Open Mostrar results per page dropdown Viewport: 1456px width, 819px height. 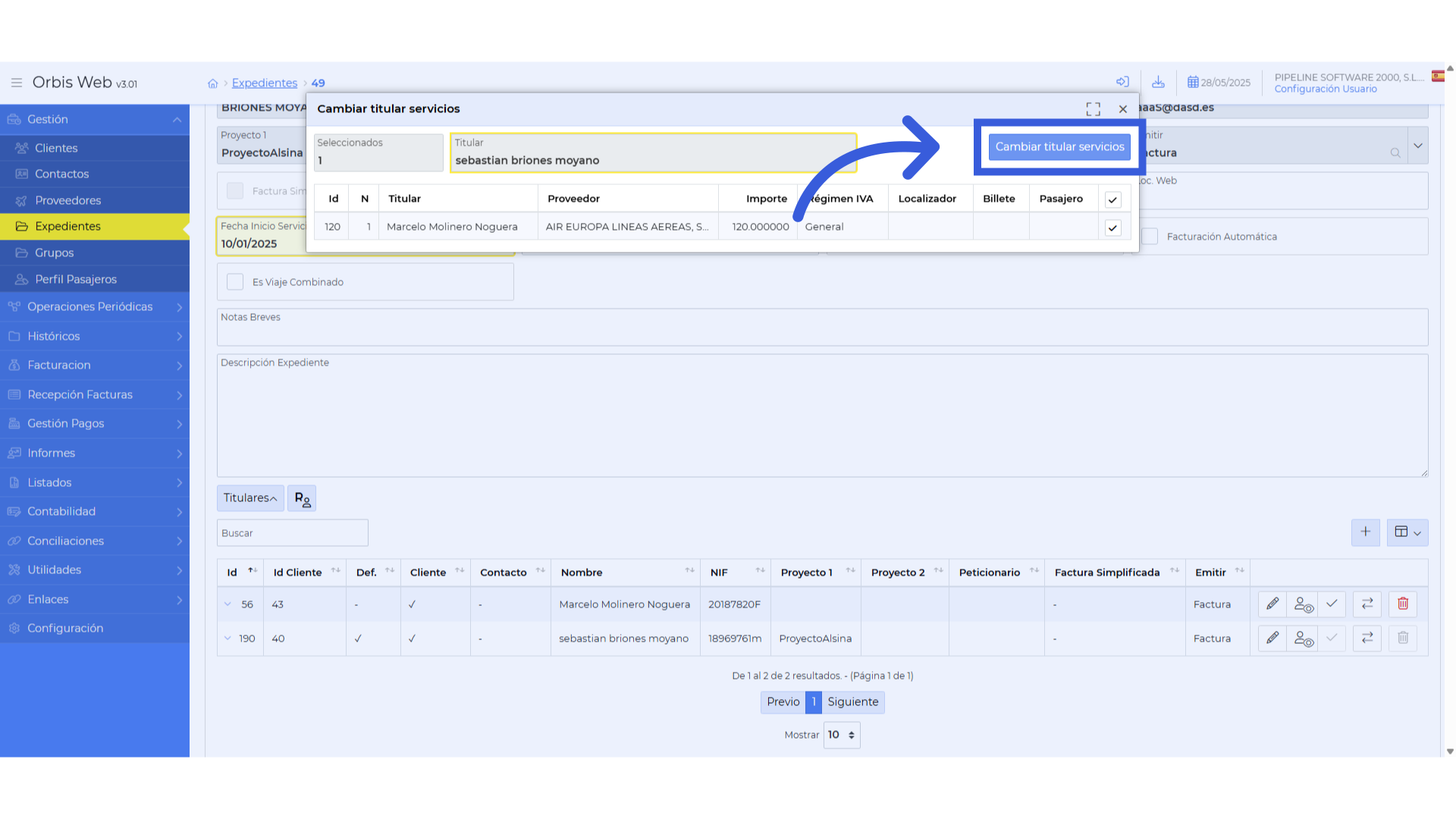click(842, 735)
